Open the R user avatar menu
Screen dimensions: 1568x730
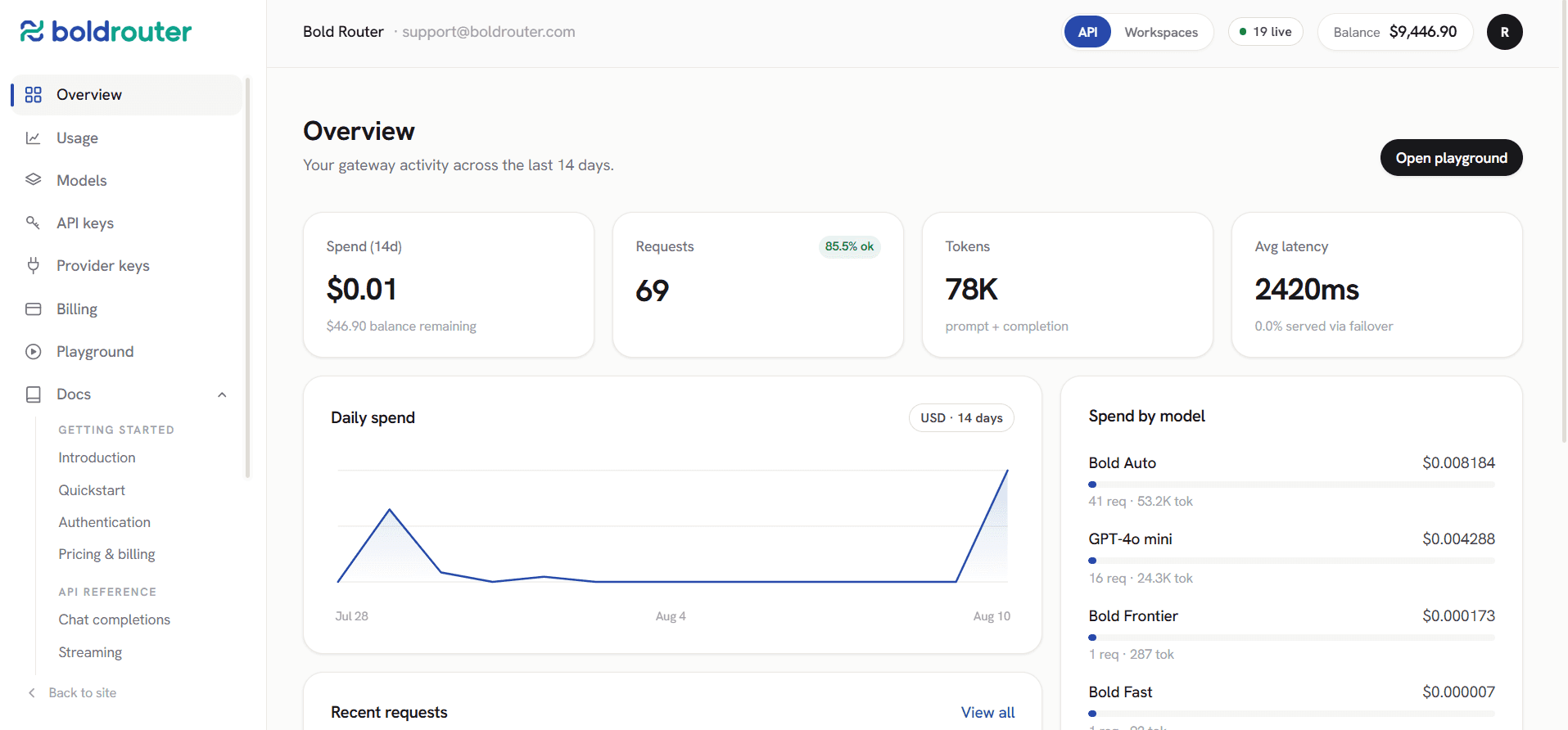[x=1504, y=32]
